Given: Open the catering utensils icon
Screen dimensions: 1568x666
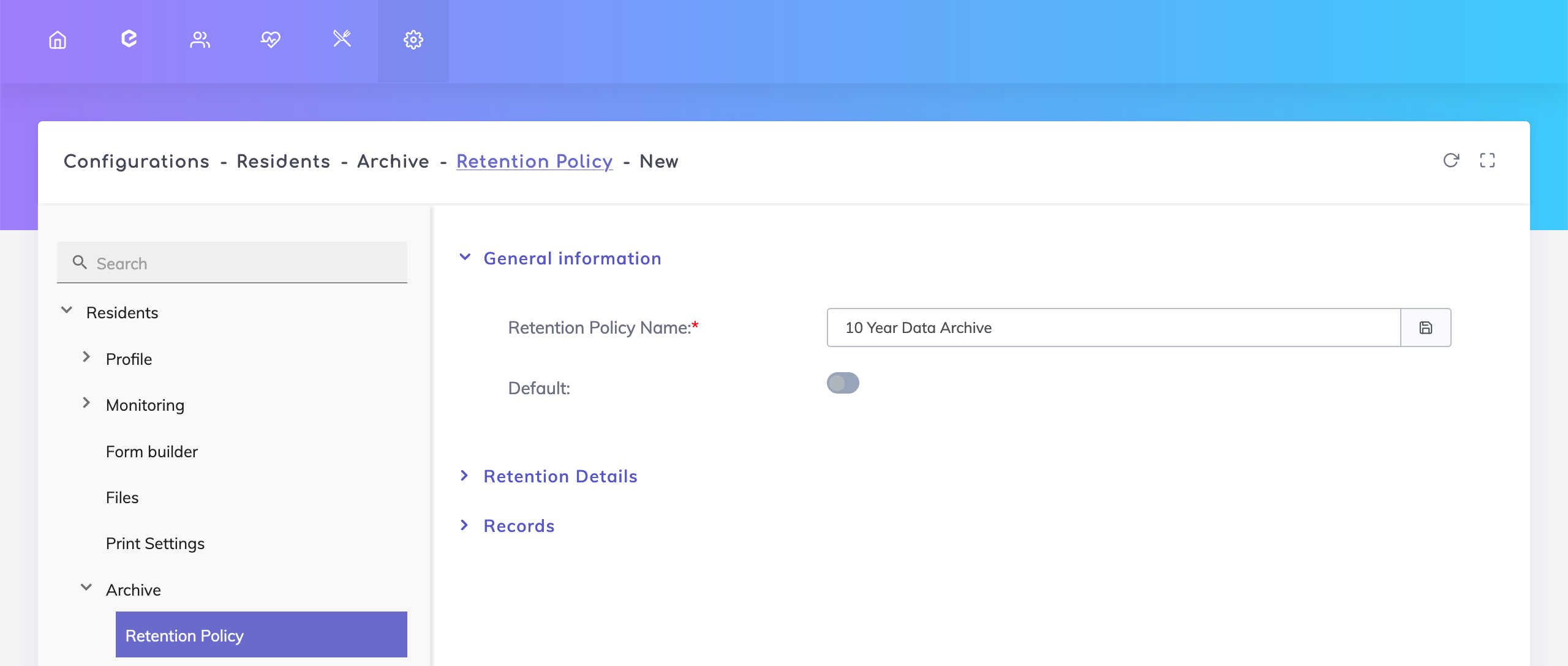Looking at the screenshot, I should coord(342,39).
